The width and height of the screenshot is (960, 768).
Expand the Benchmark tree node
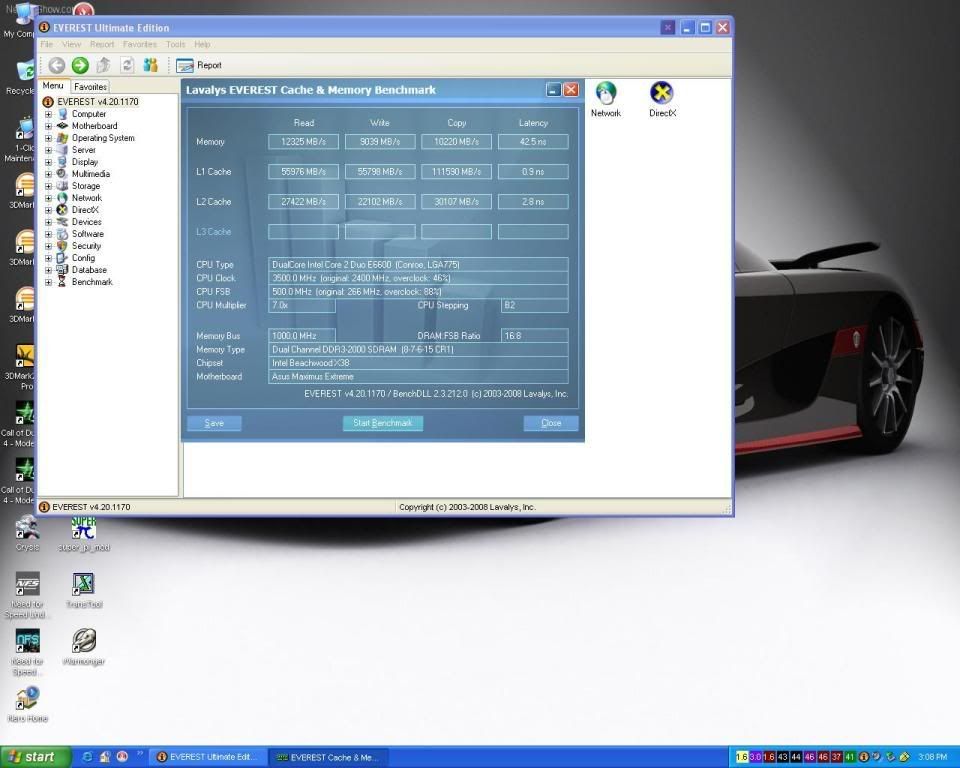click(x=49, y=282)
